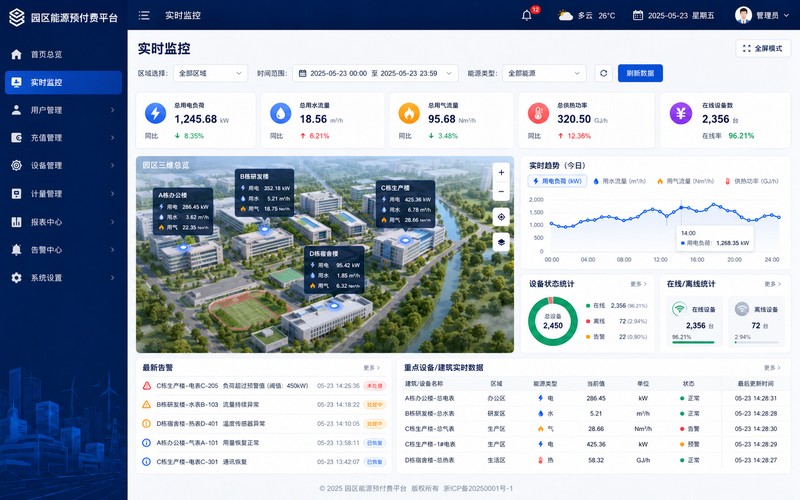Click 已恢复 tag on C栋生产楼-电表C-301 alarm
The image size is (800, 500).
(375, 462)
